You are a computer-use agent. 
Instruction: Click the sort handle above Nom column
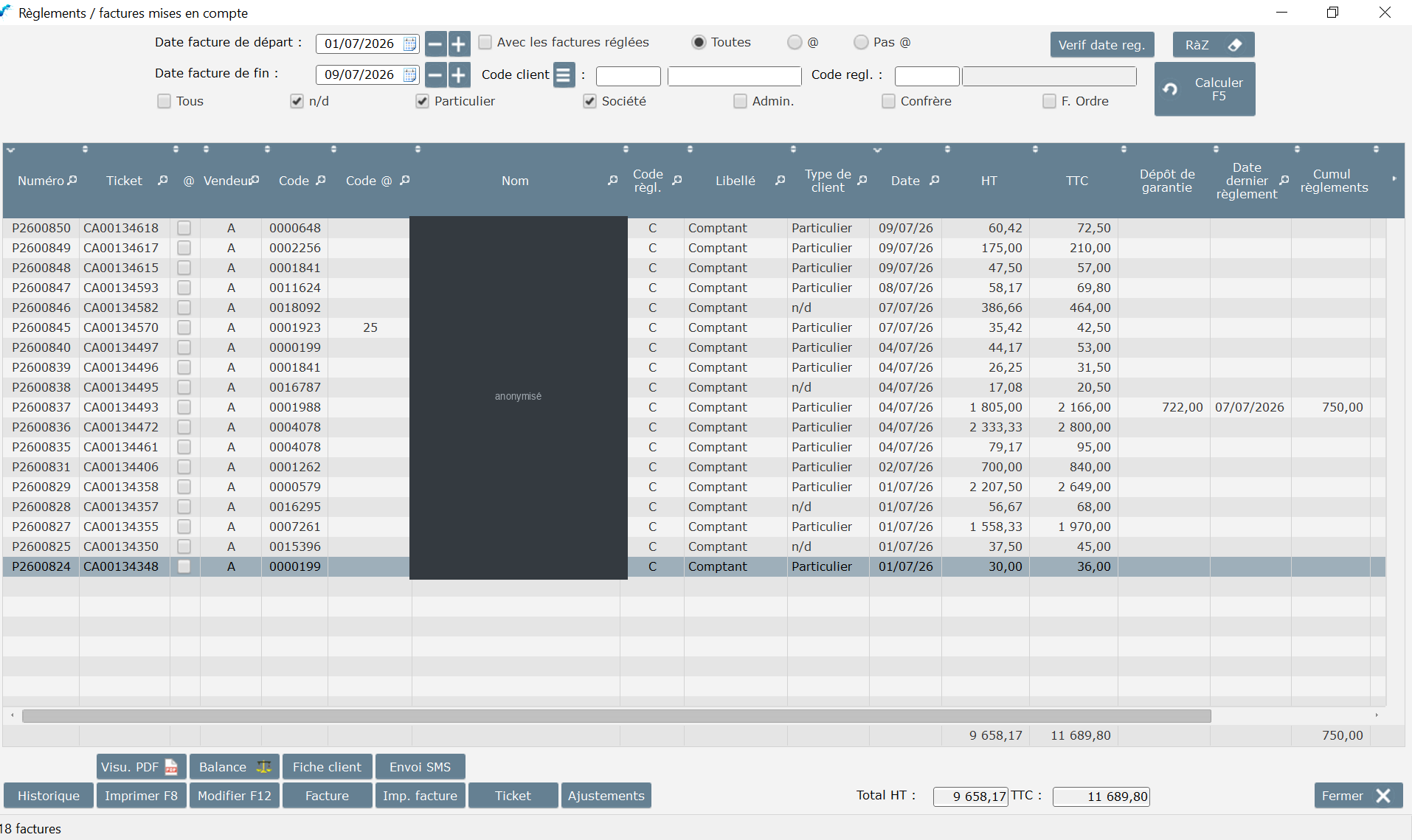418,149
